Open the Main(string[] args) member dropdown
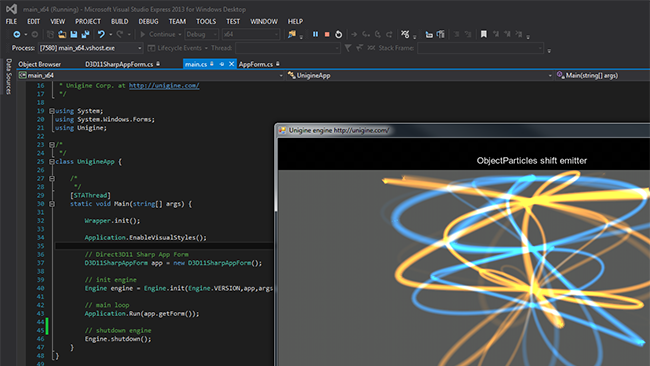This screenshot has height=366, width=650. [x=602, y=75]
